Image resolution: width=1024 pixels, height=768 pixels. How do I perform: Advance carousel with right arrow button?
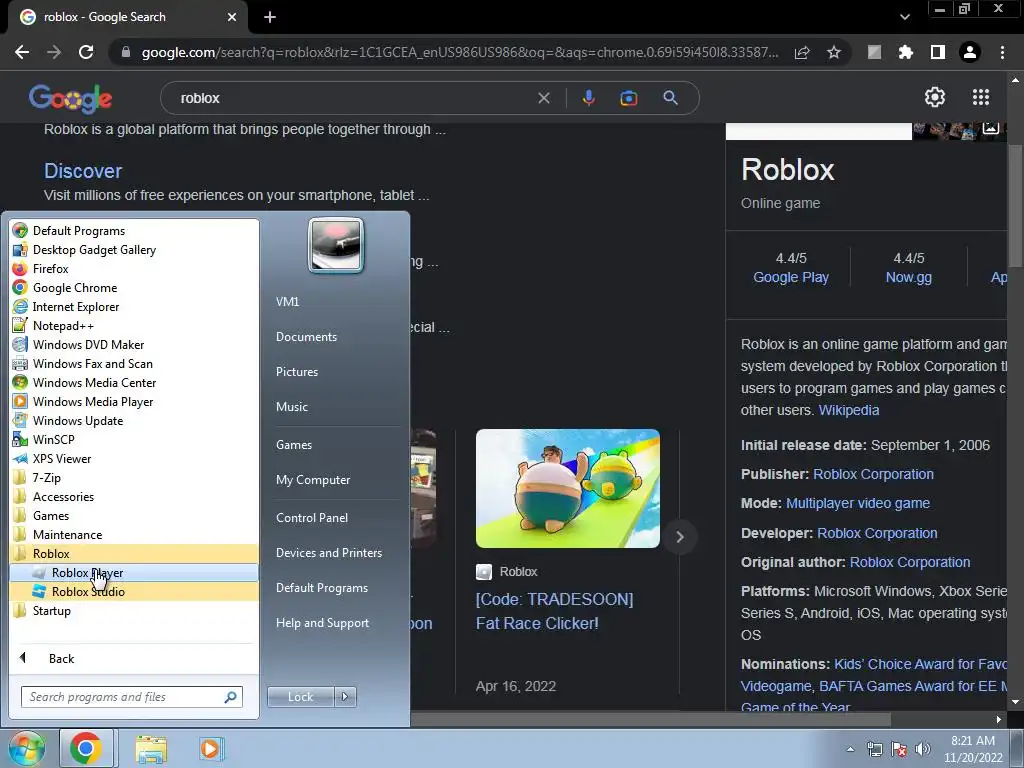(x=680, y=537)
